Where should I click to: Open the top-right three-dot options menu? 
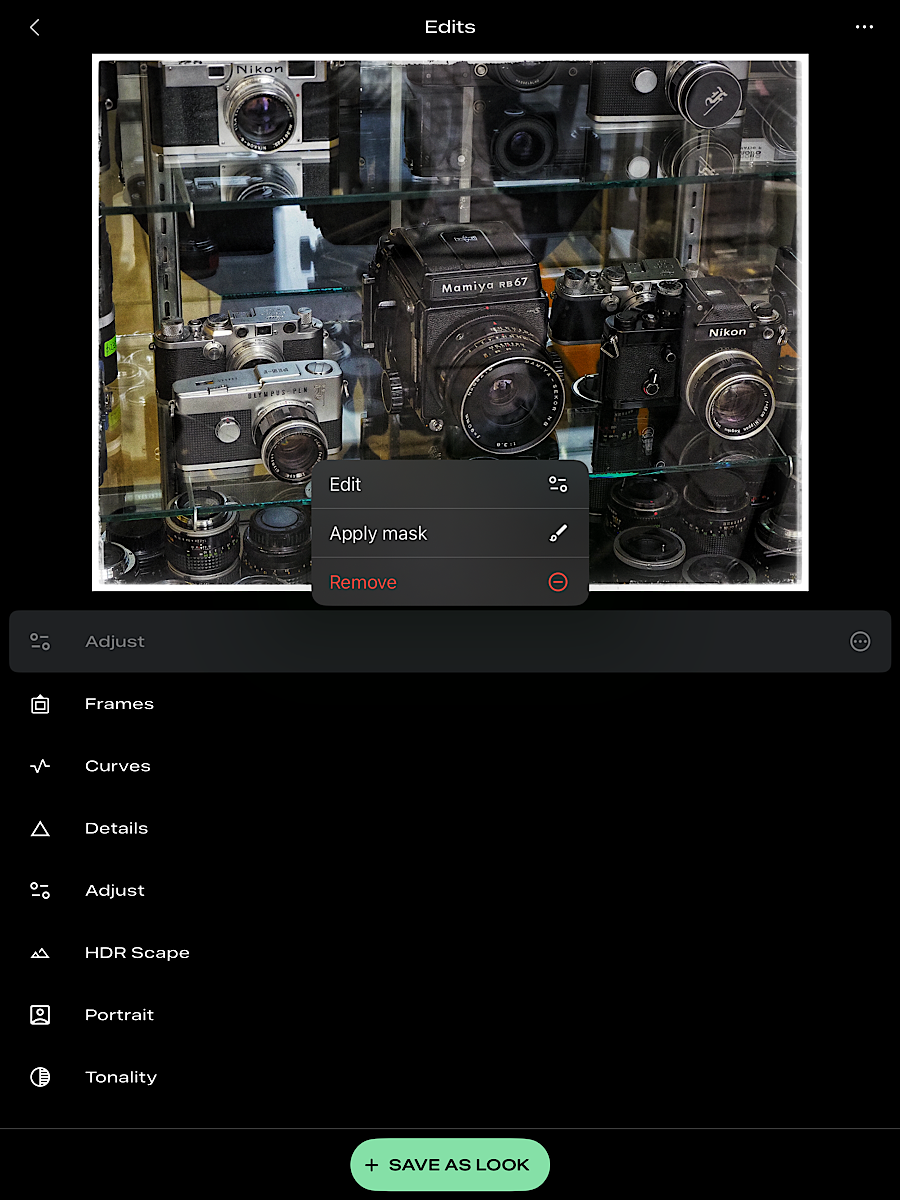[x=865, y=27]
